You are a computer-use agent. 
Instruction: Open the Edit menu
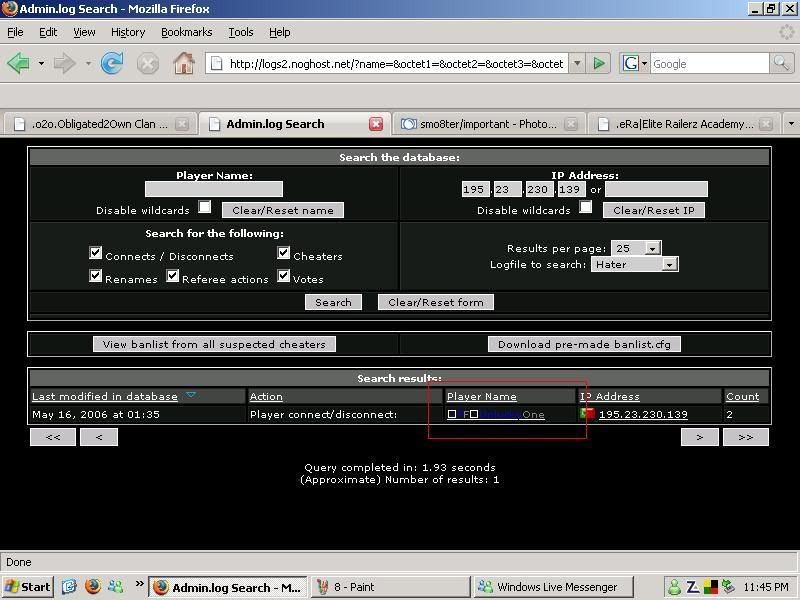48,32
